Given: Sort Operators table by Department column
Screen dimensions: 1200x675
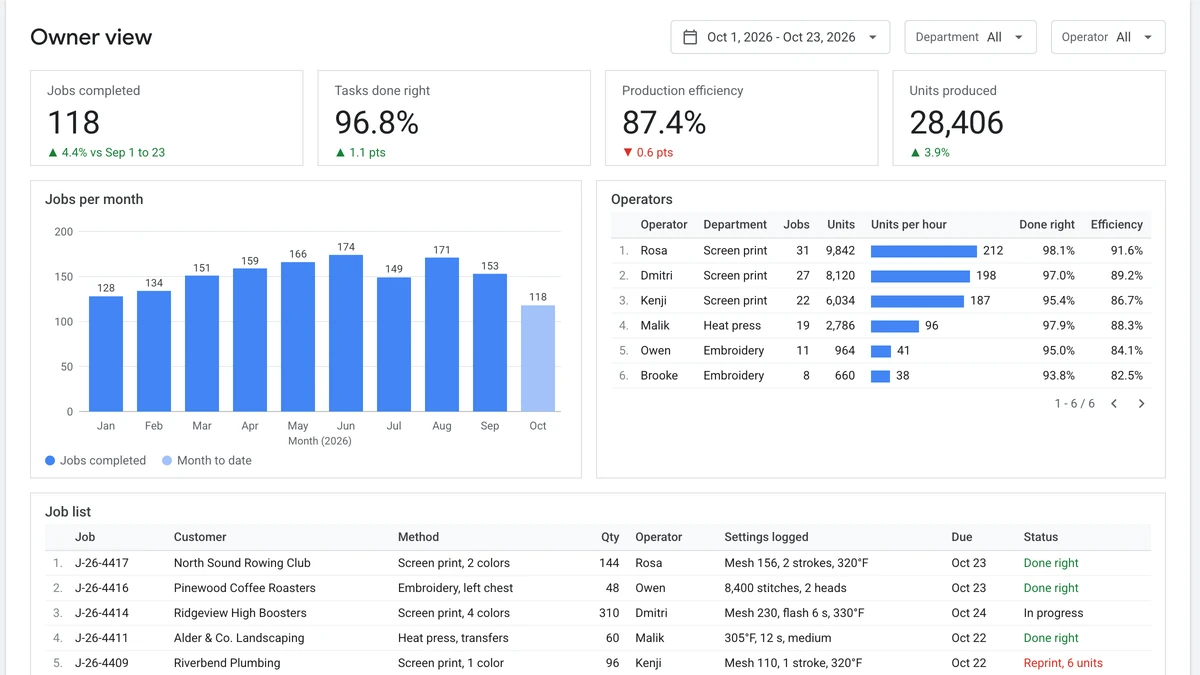Looking at the screenshot, I should [735, 225].
